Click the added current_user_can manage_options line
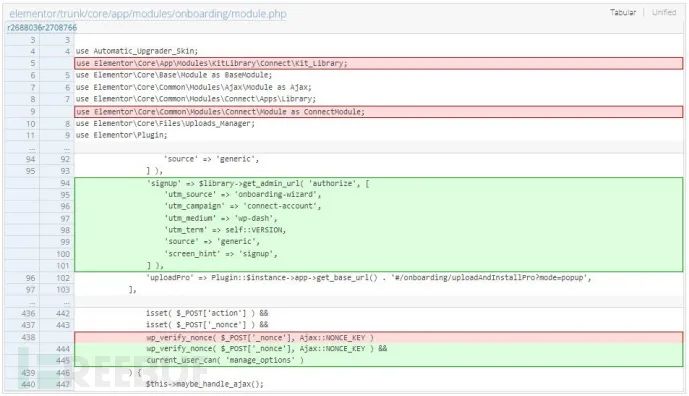Image resolution: width=689 pixels, height=396 pixels. coord(225,360)
